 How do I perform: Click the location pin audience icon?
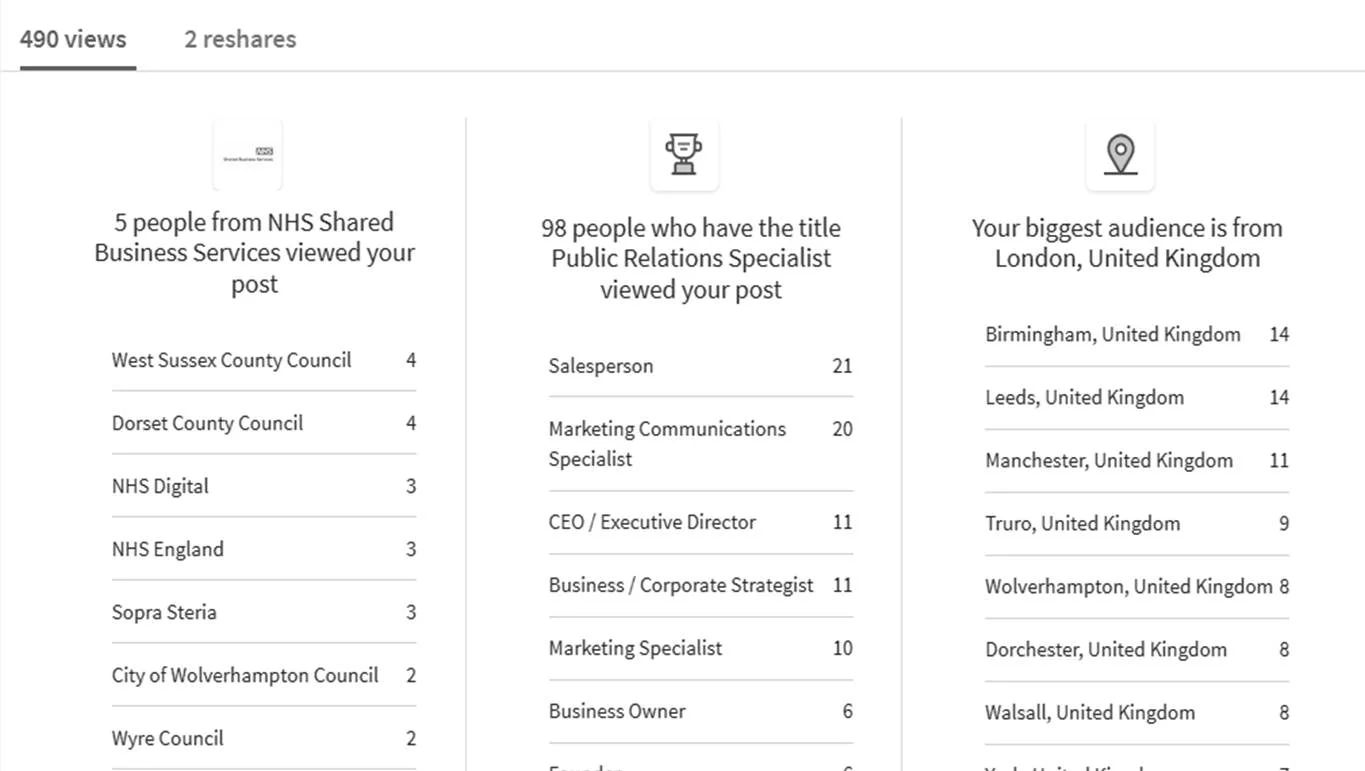[1120, 154]
